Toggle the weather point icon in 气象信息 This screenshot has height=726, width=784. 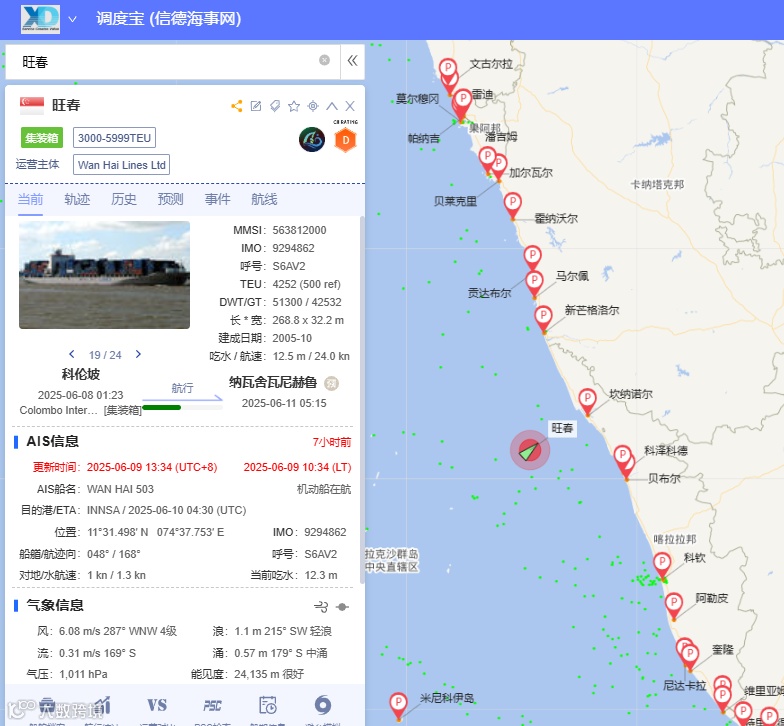click(342, 607)
